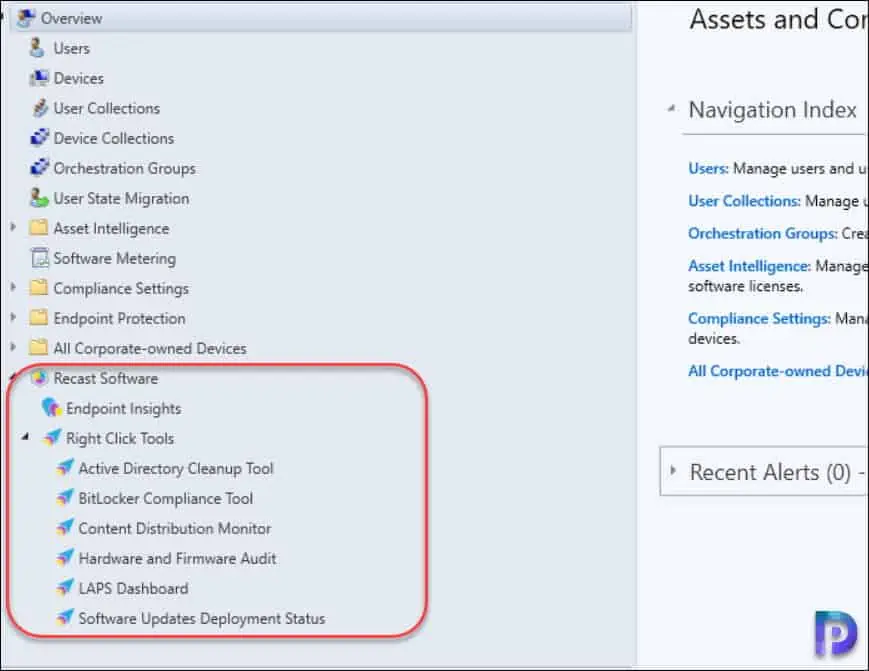Image resolution: width=869 pixels, height=671 pixels.
Task: Click the Users icon in tree
Action: tap(37, 48)
